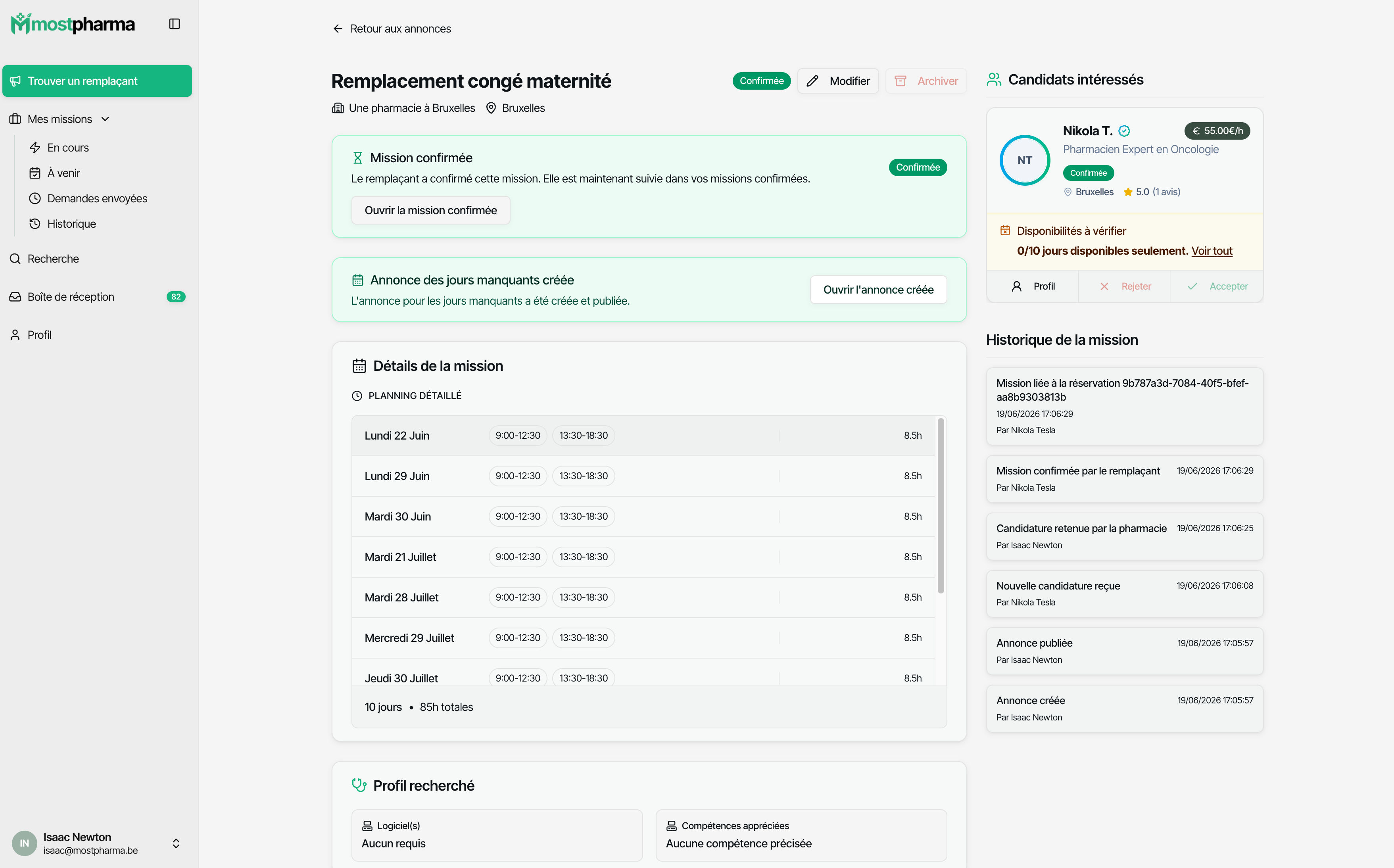Open the candidate Profil button
1394x868 pixels.
click(x=1033, y=286)
